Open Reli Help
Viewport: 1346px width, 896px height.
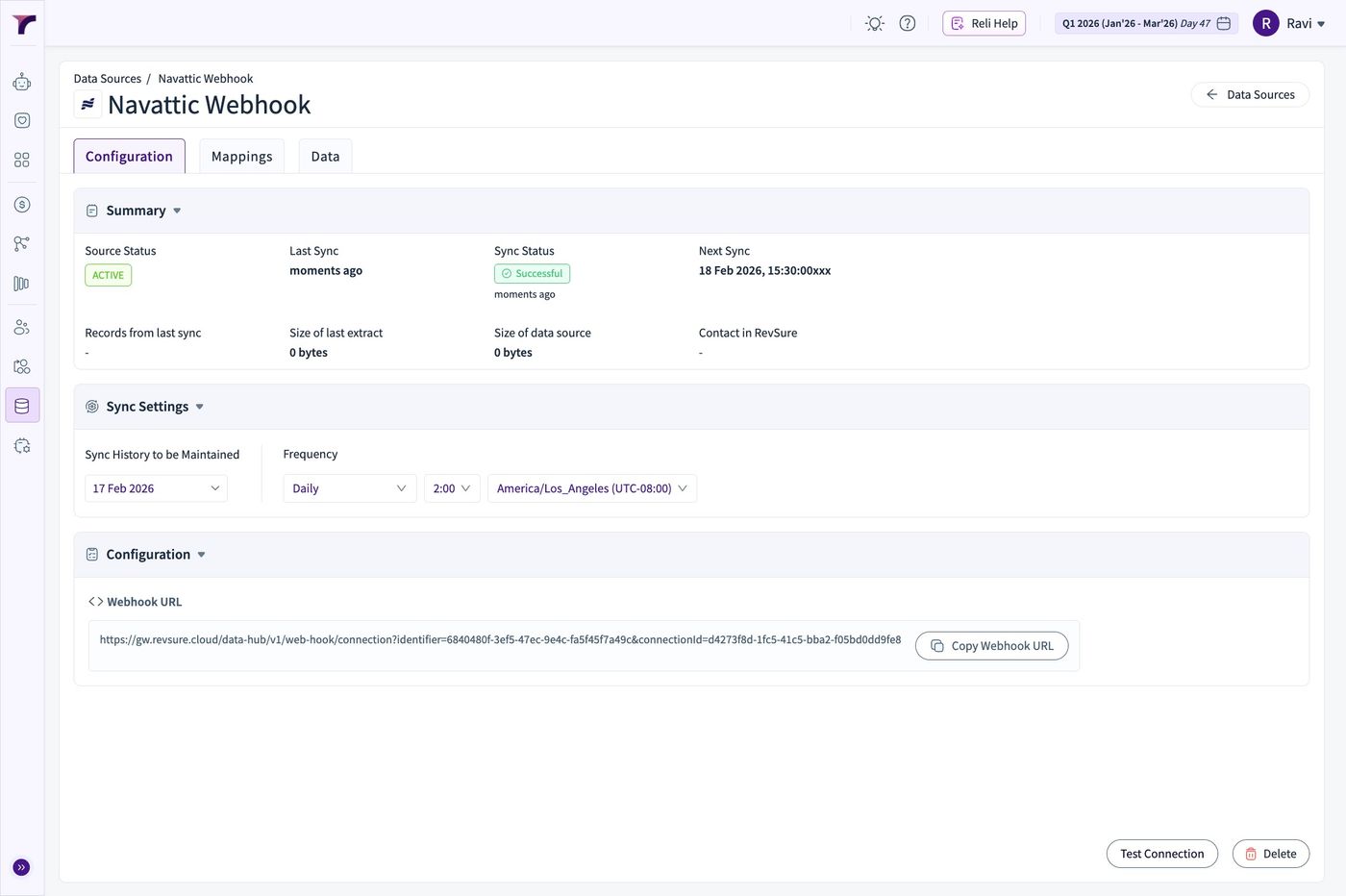coord(984,24)
